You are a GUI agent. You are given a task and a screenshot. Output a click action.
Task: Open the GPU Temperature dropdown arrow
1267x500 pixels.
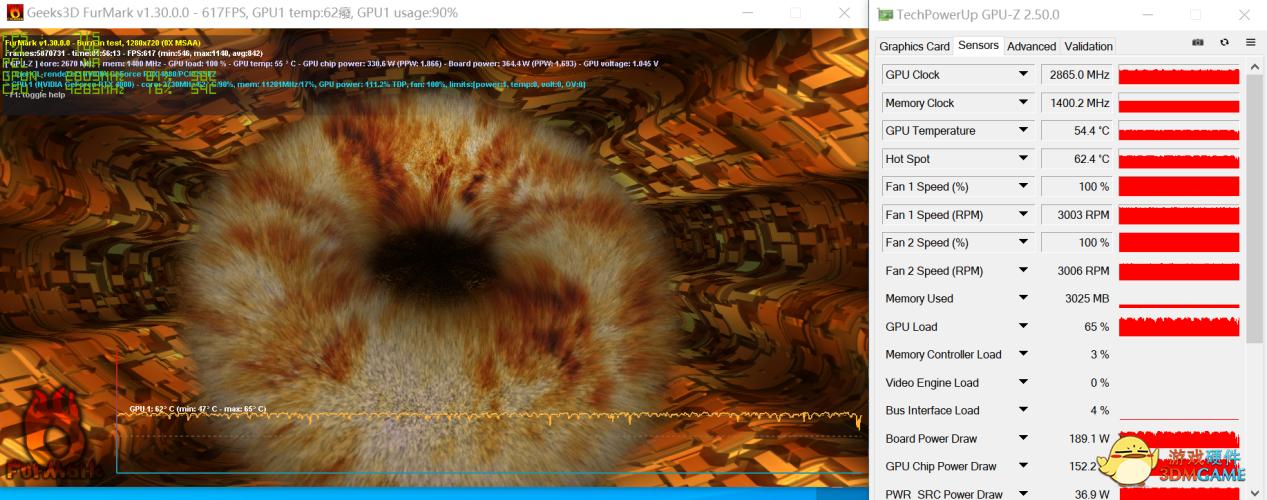(x=1023, y=130)
